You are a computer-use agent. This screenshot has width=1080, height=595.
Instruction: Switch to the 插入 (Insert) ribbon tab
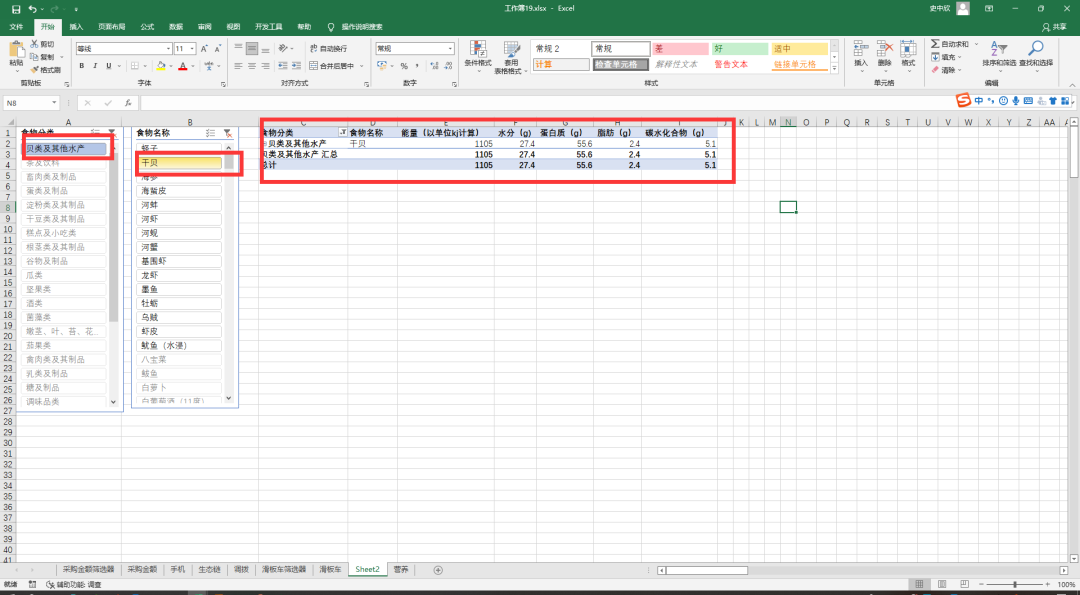[x=76, y=27]
